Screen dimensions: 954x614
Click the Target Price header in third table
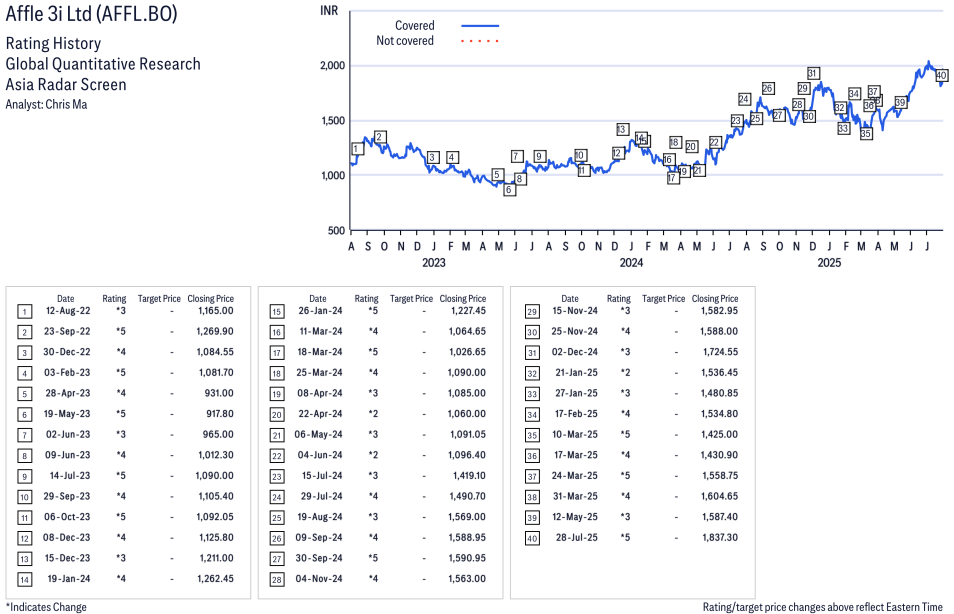(x=664, y=299)
